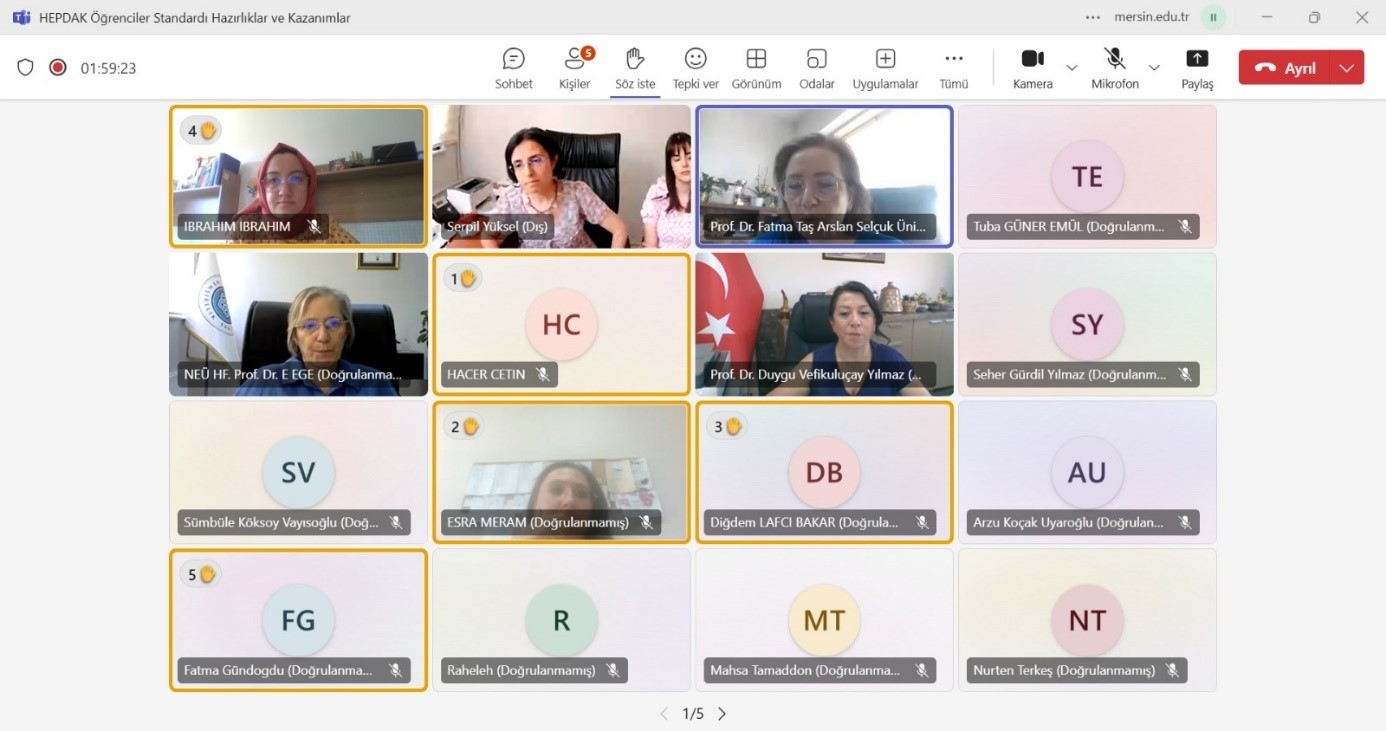Image resolution: width=1386 pixels, height=731 pixels.
Task: Go to previous participants page
Action: pyautogui.click(x=664, y=714)
